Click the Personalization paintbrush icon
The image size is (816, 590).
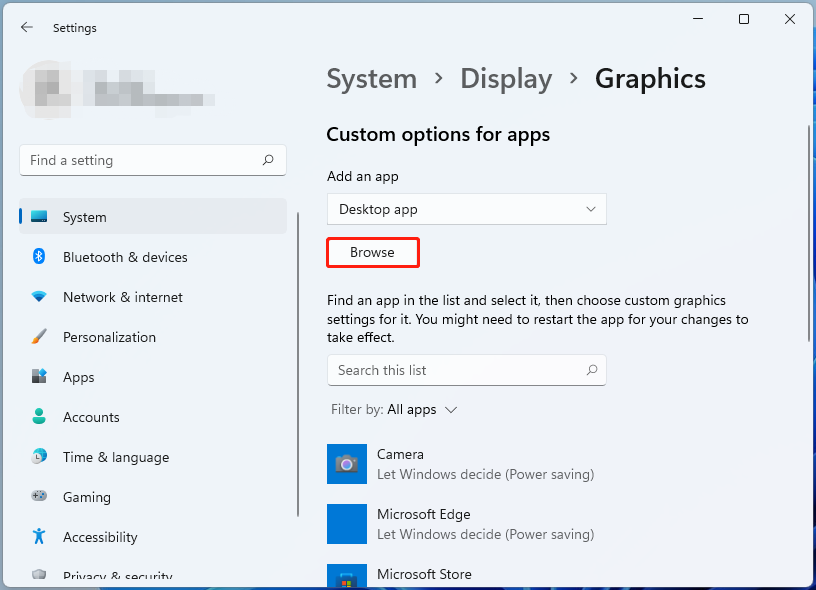click(x=39, y=337)
